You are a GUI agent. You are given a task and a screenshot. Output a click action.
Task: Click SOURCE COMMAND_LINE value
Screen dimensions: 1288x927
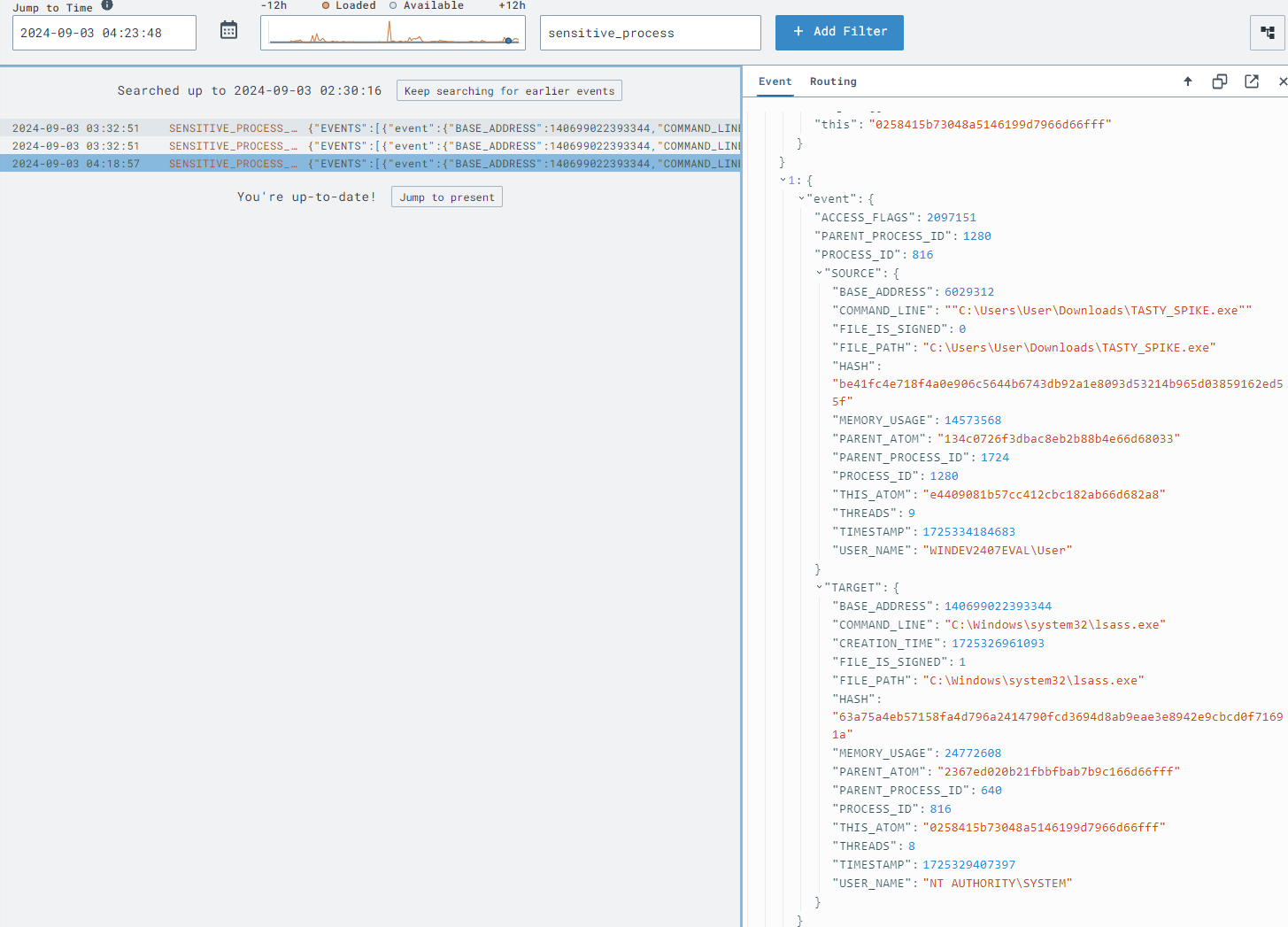coord(1098,311)
